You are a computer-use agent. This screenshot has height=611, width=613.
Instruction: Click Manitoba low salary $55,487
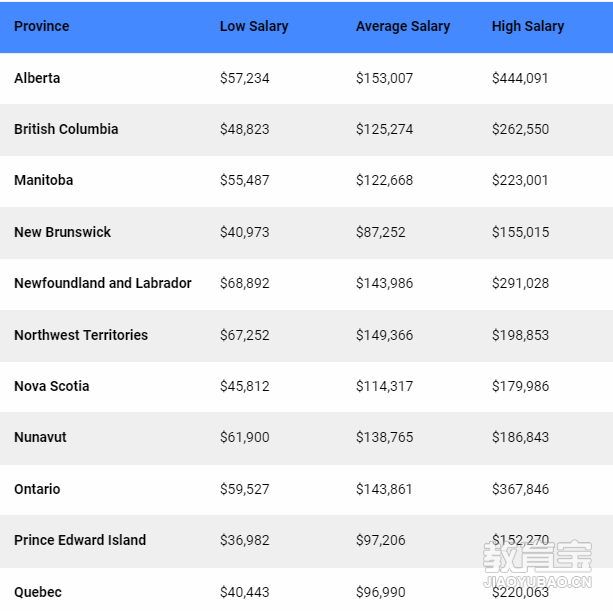click(244, 180)
